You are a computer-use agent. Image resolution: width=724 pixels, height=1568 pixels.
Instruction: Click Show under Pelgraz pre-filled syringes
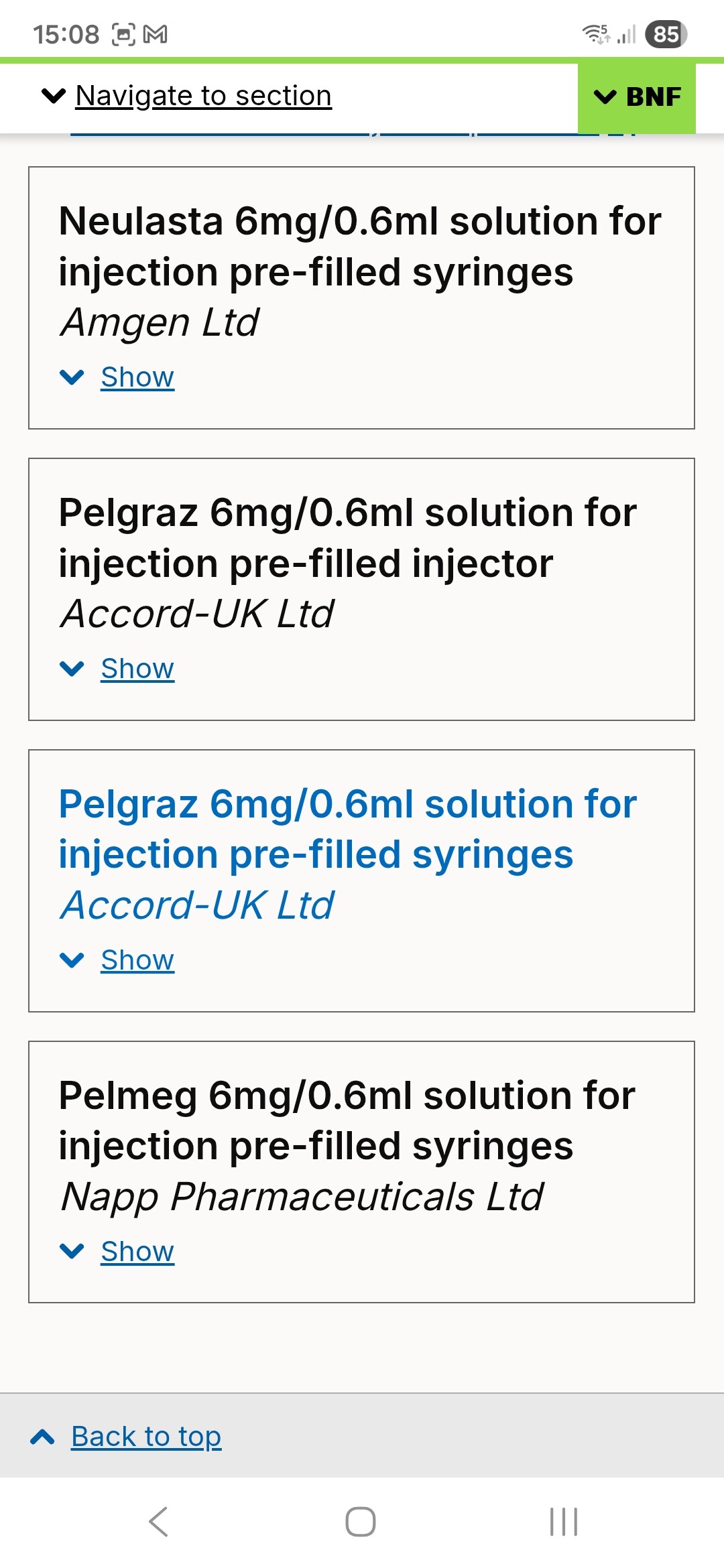coord(137,960)
